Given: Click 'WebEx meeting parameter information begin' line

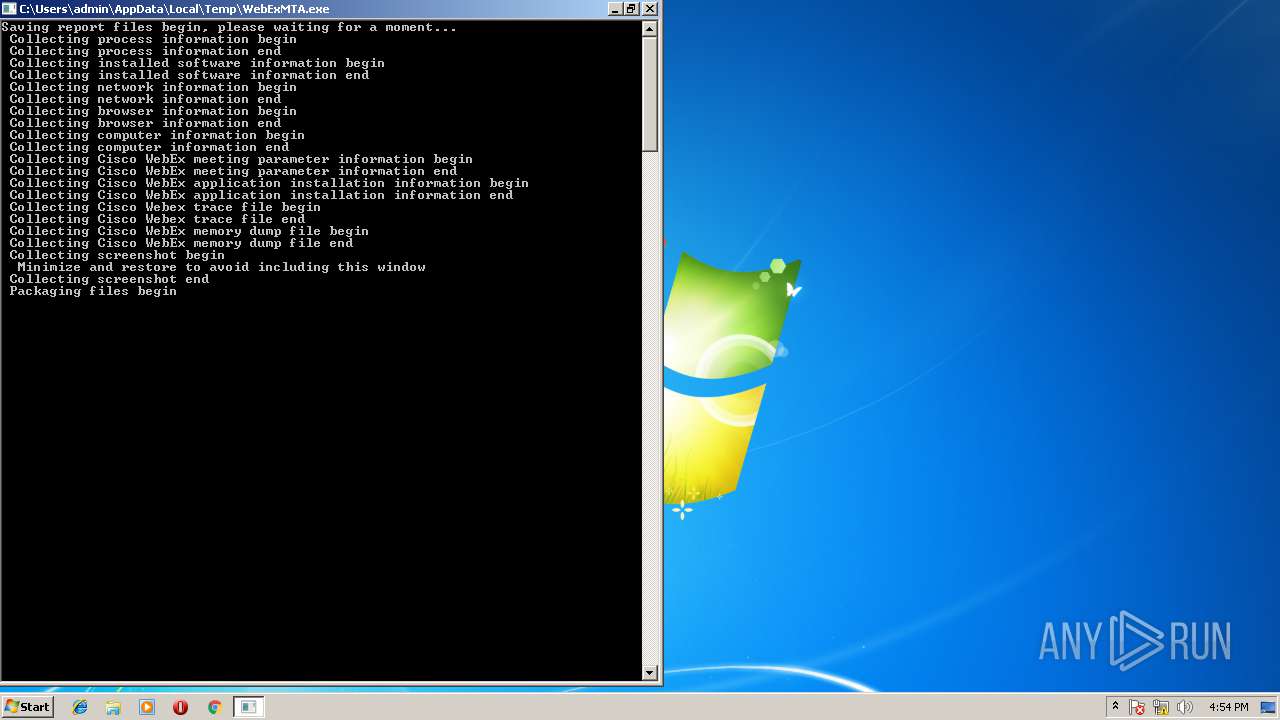Looking at the screenshot, I should pos(241,159).
